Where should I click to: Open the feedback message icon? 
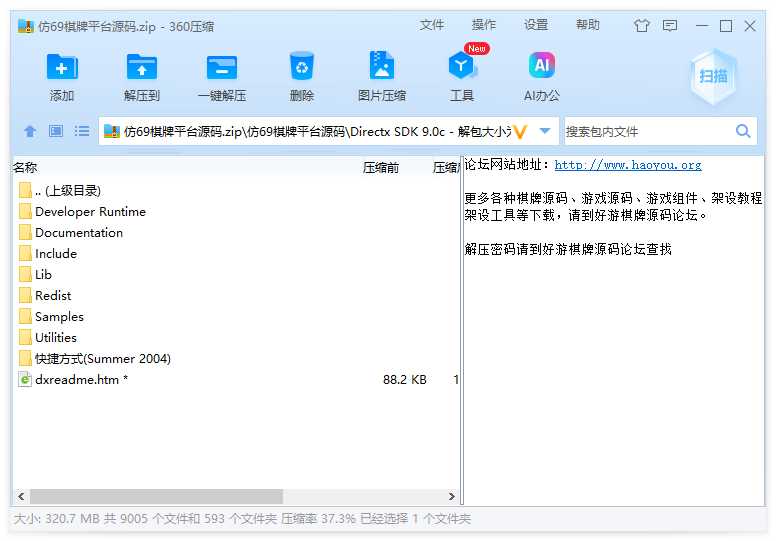coord(670,25)
